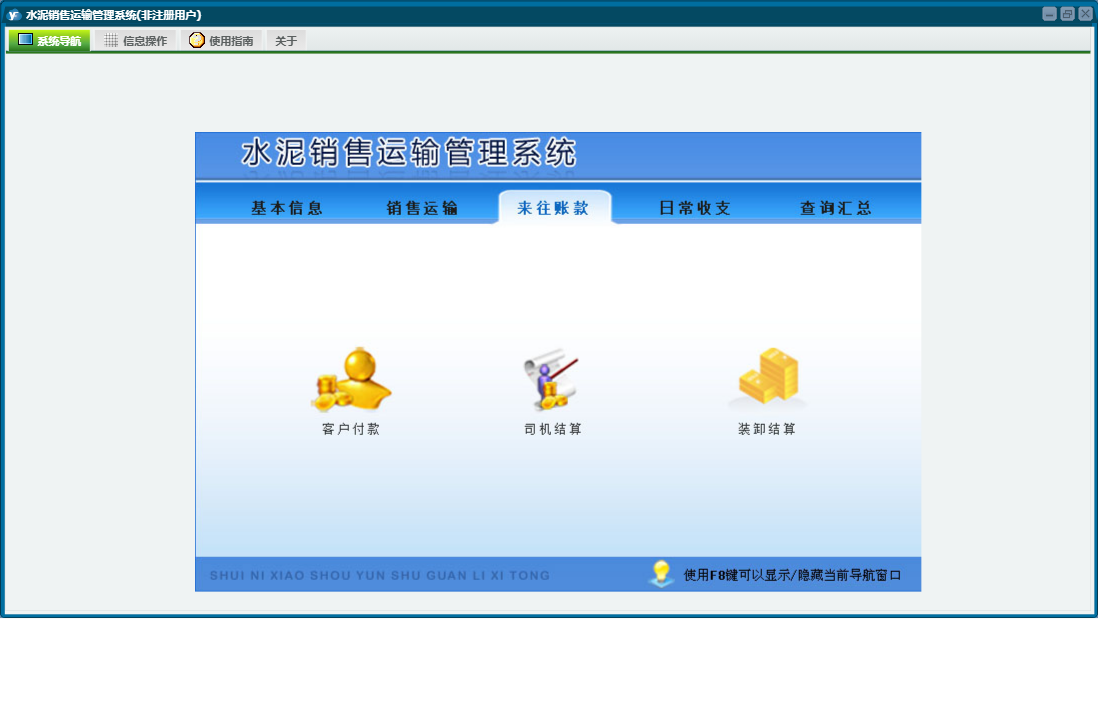Open the 关于 menu item
Viewport: 1098px width, 716px height.
tap(286, 41)
